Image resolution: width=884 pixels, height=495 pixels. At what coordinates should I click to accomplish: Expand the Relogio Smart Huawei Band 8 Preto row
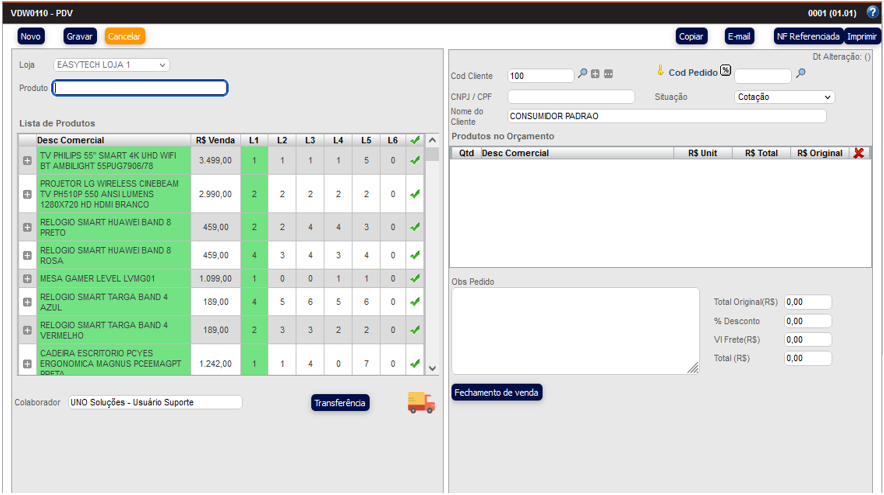[x=27, y=227]
